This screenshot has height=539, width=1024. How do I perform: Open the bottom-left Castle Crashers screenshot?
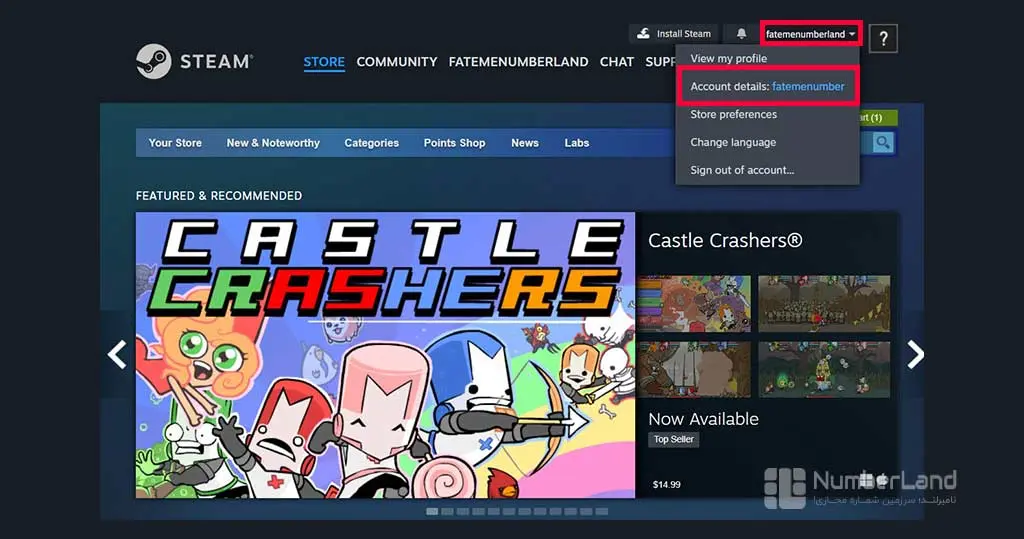[694, 369]
